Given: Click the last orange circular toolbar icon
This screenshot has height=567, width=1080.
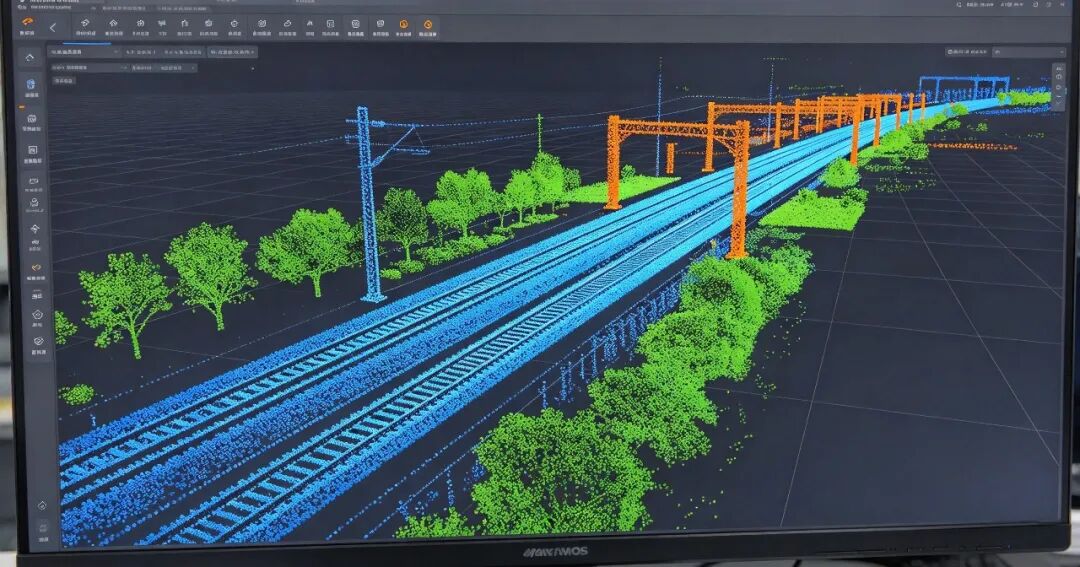Looking at the screenshot, I should click(x=428, y=24).
